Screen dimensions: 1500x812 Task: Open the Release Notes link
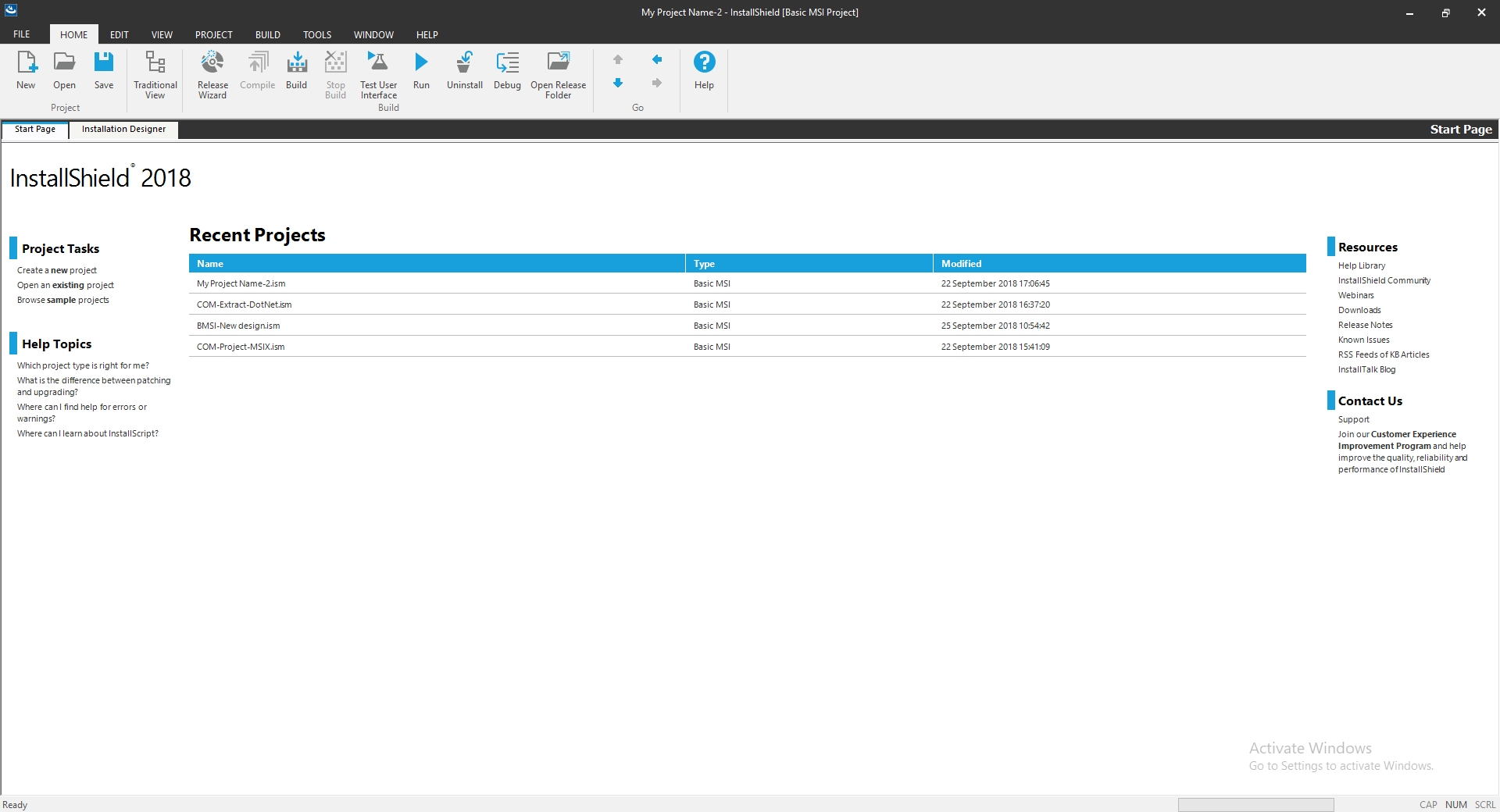(x=1365, y=325)
